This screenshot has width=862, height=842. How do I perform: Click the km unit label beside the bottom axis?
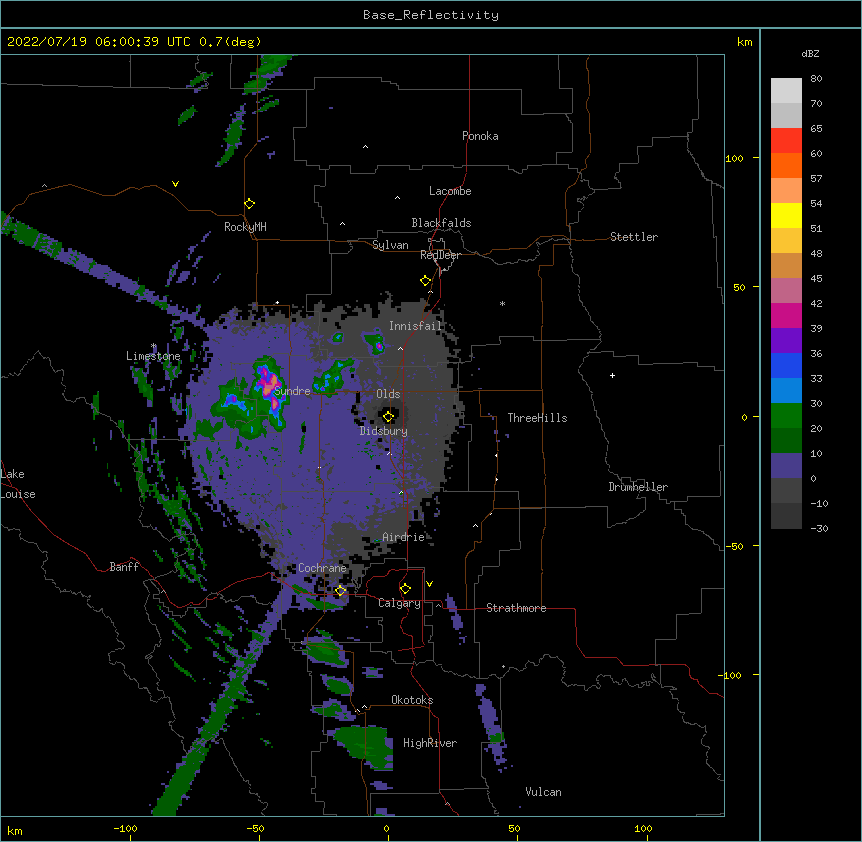click(15, 830)
